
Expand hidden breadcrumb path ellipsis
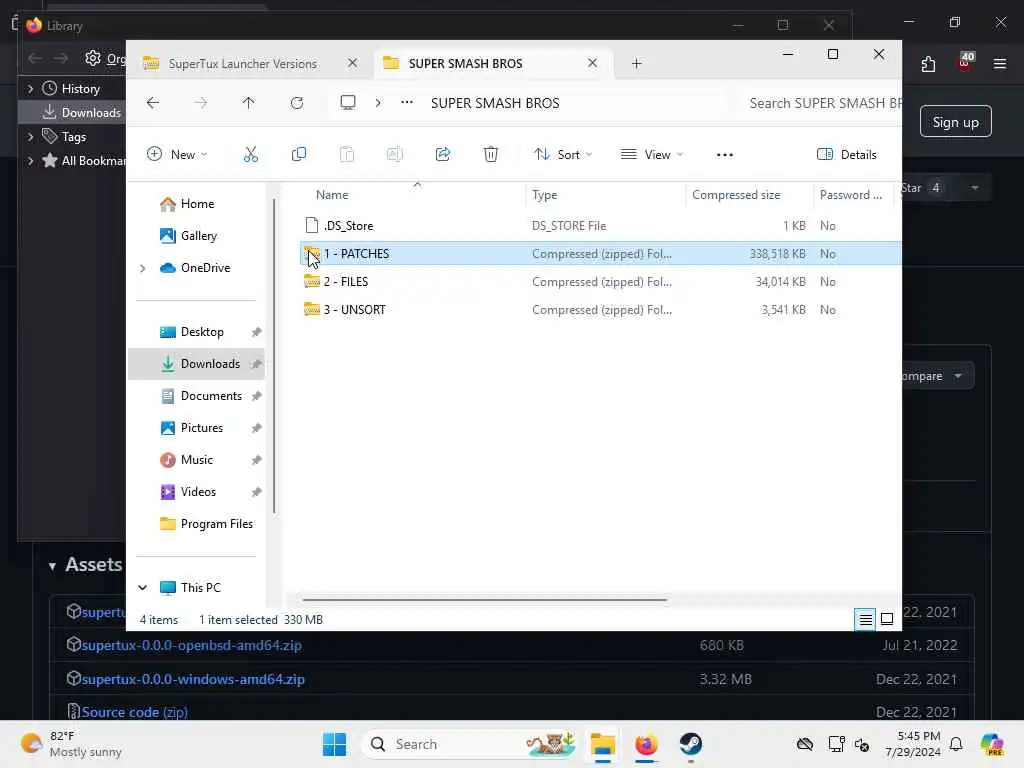[407, 103]
